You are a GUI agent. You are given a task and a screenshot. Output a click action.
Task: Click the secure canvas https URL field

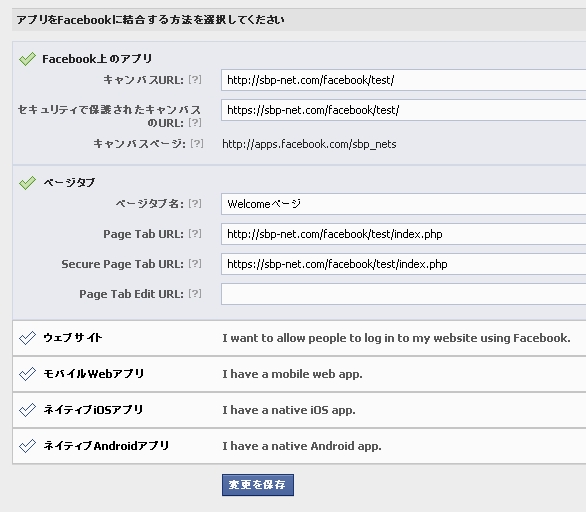point(403,110)
